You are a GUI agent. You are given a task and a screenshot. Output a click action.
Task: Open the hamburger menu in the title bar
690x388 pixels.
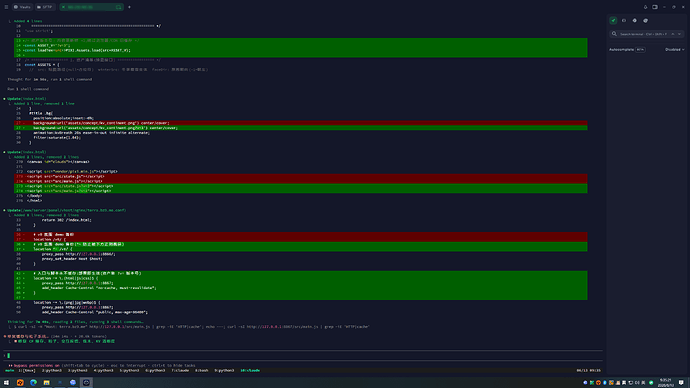click(6, 7)
